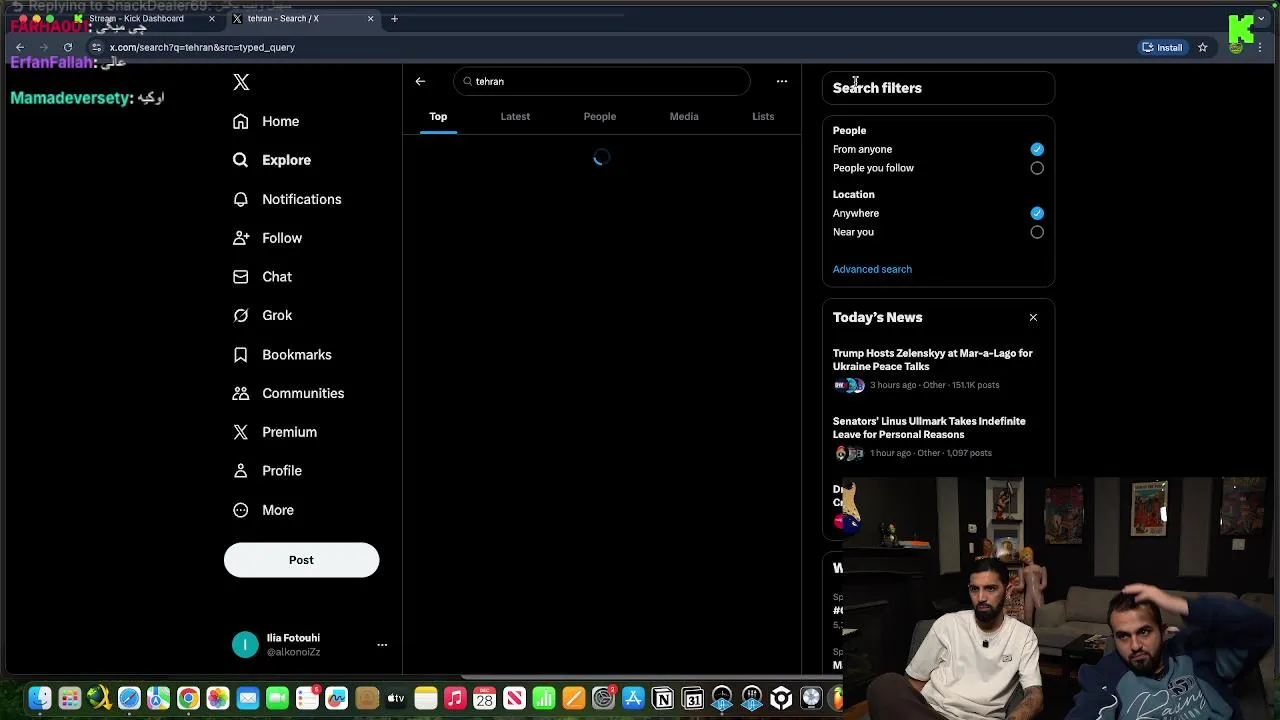Open the More menu in the sidebar

pyautogui.click(x=263, y=510)
